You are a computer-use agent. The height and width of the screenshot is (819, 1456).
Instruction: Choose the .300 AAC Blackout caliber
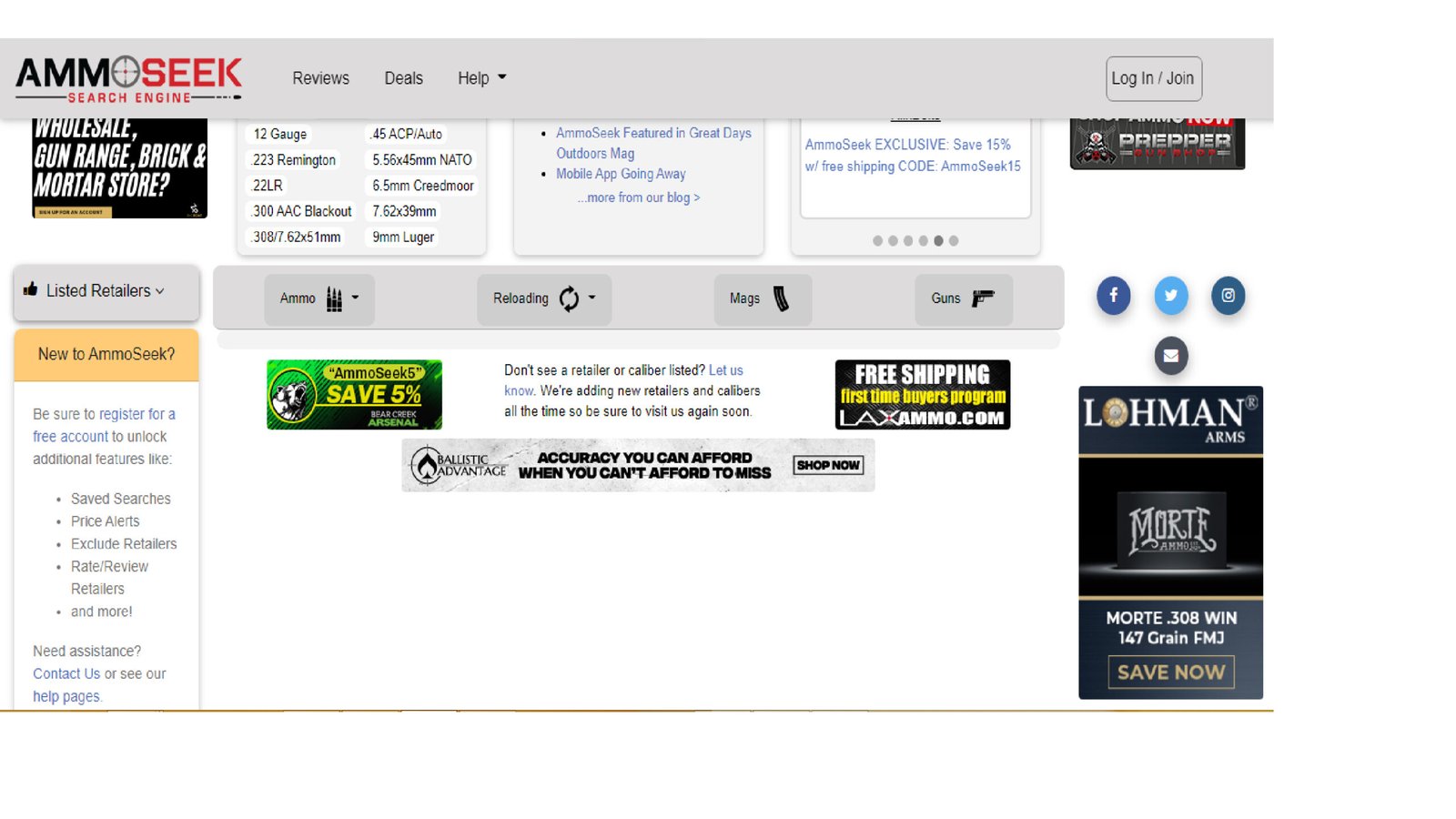302,211
